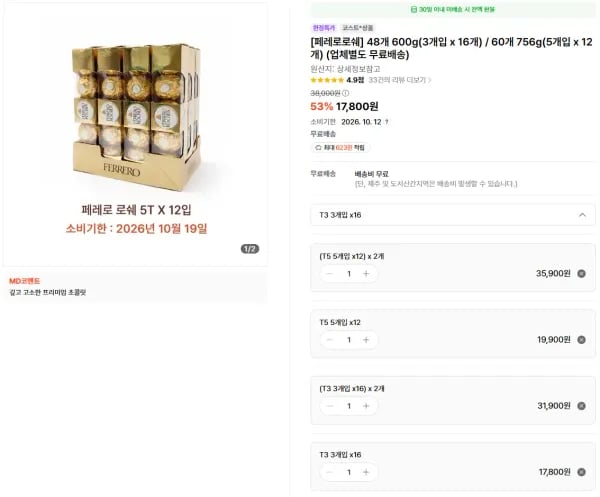Increase quantity of T5 5개입 x12
The image size is (600, 497).
coord(366,340)
